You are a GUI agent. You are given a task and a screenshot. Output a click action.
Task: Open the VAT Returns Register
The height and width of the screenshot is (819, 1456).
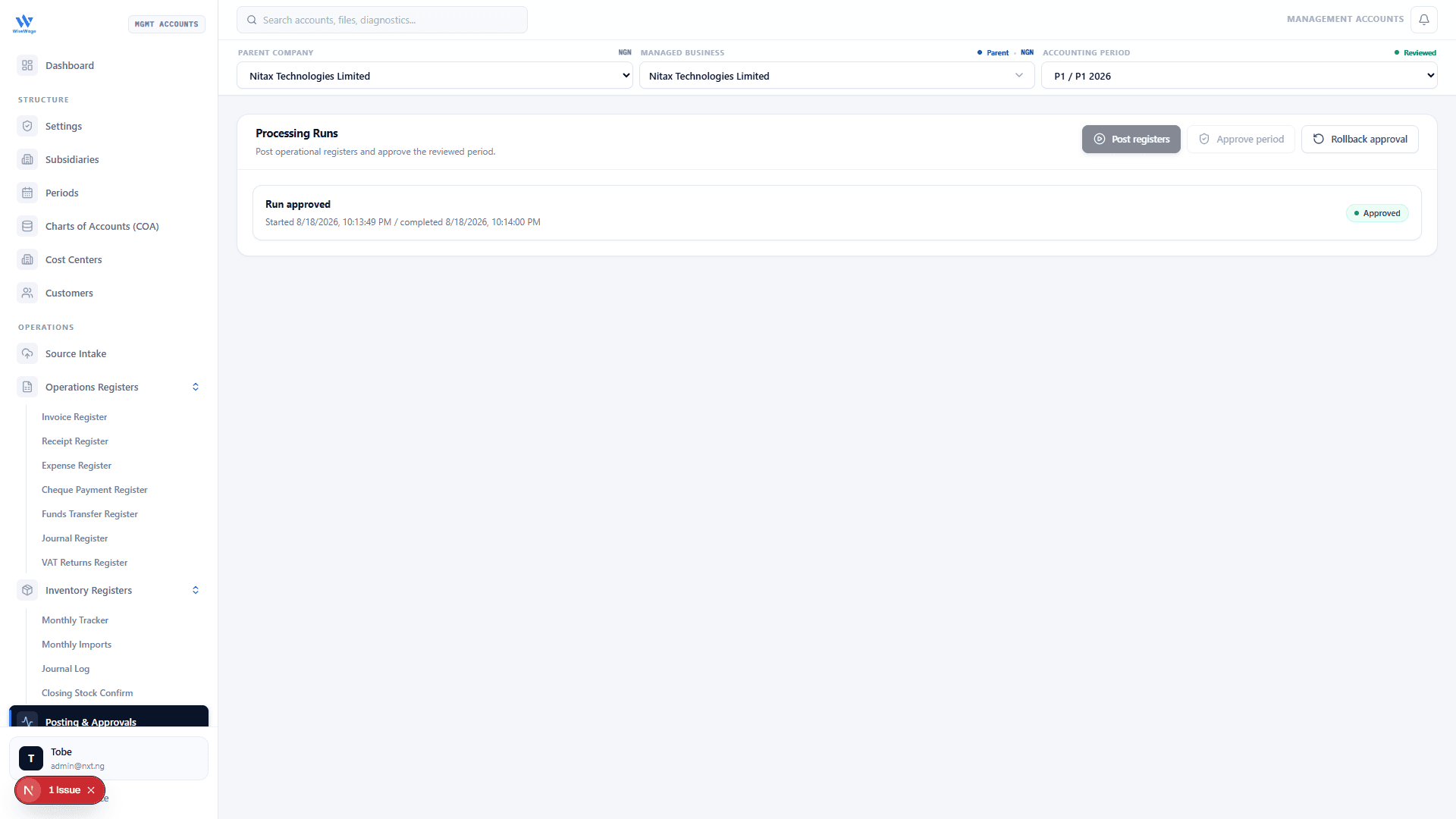point(84,563)
